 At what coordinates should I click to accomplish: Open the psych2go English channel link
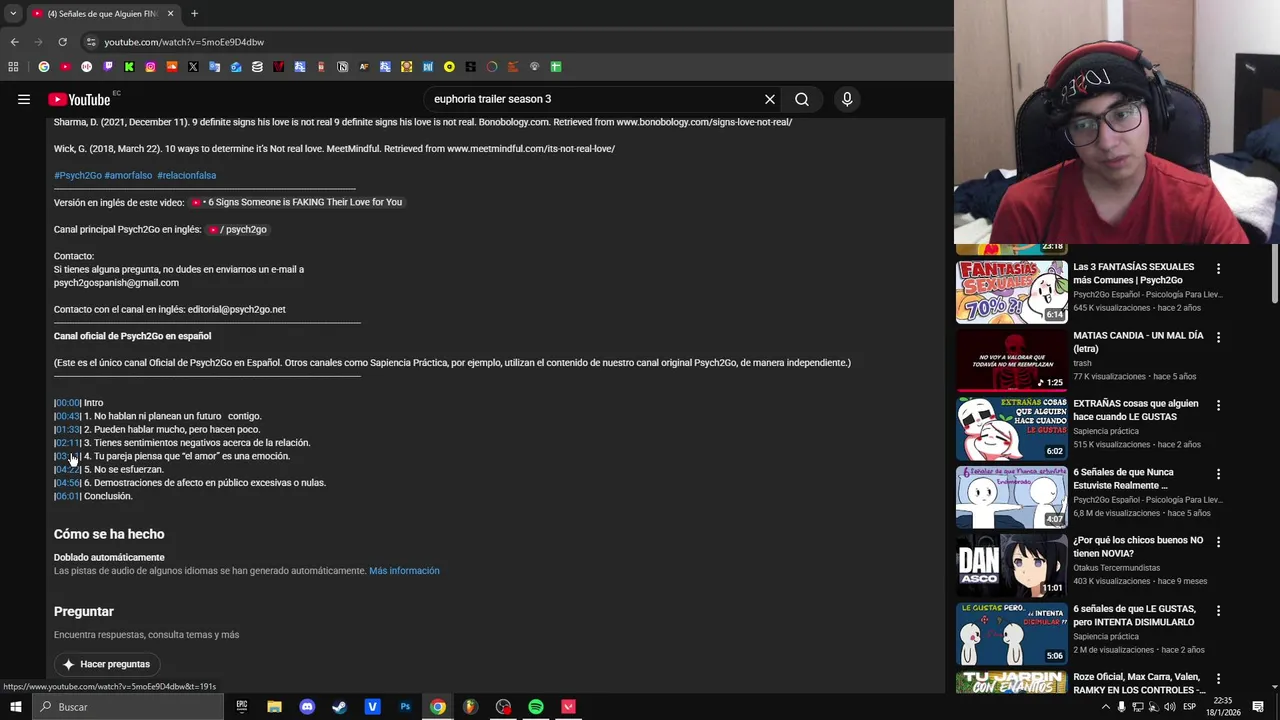click(238, 229)
